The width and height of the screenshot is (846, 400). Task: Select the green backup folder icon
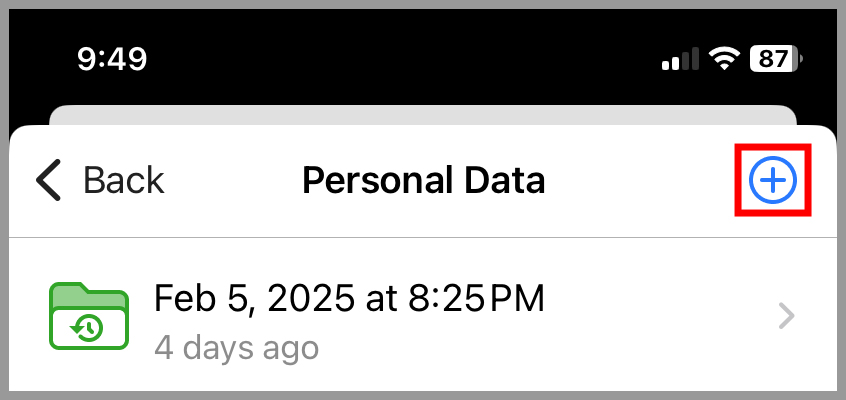(x=89, y=316)
